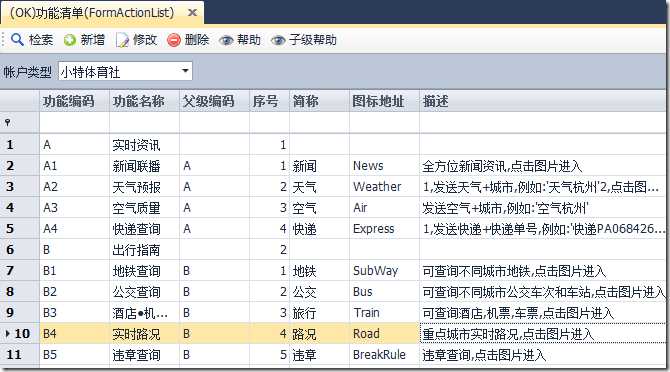The height and width of the screenshot is (372, 670).
Task: Click the SubWay icon address cell
Action: tap(385, 270)
